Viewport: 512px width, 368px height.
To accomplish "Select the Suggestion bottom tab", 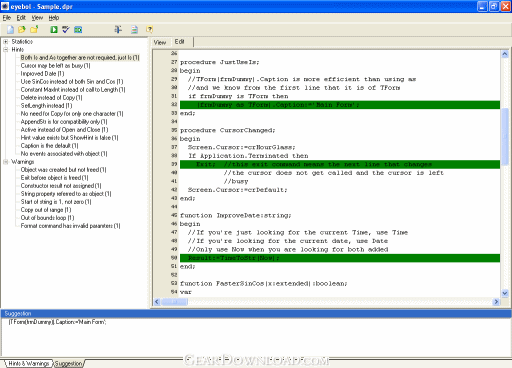I will pyautogui.click(x=68, y=363).
